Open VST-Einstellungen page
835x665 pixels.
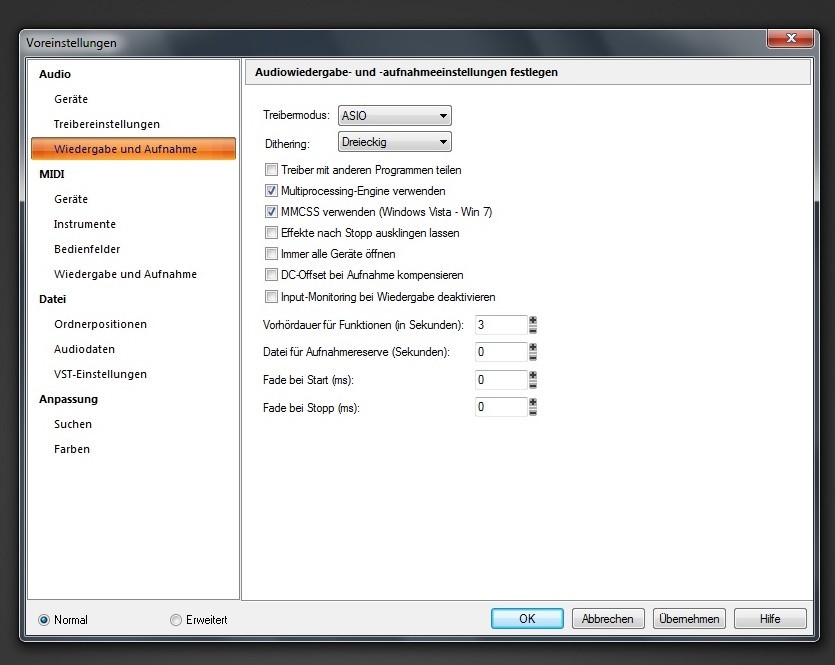click(x=100, y=374)
